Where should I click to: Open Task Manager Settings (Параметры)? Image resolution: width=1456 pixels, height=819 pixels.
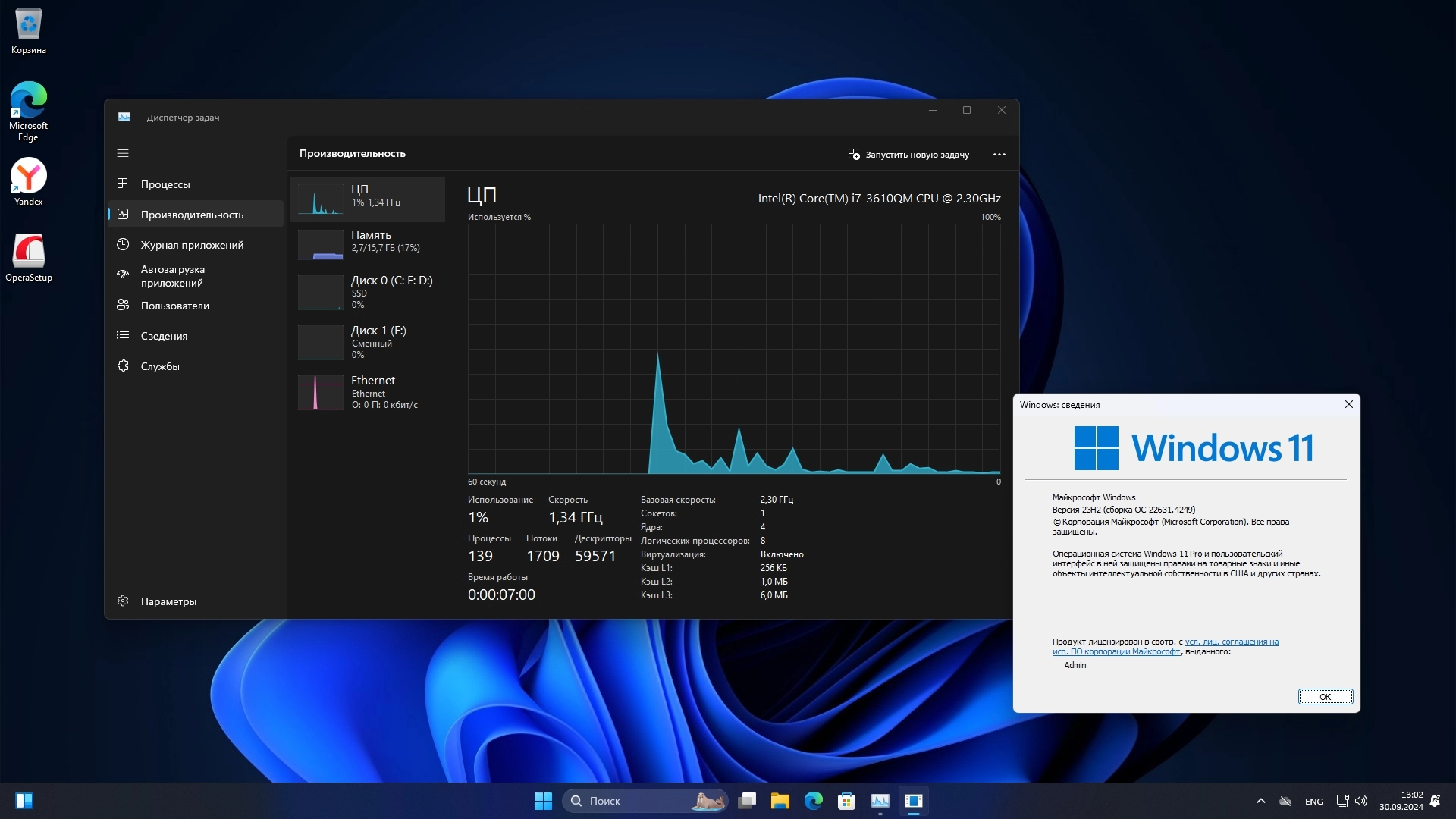coord(168,601)
